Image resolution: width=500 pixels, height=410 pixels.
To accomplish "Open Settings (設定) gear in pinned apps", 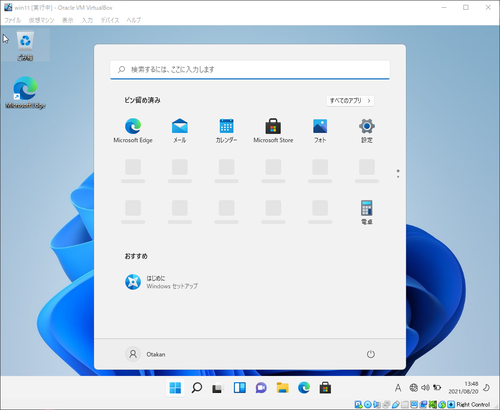I will 367,131.
